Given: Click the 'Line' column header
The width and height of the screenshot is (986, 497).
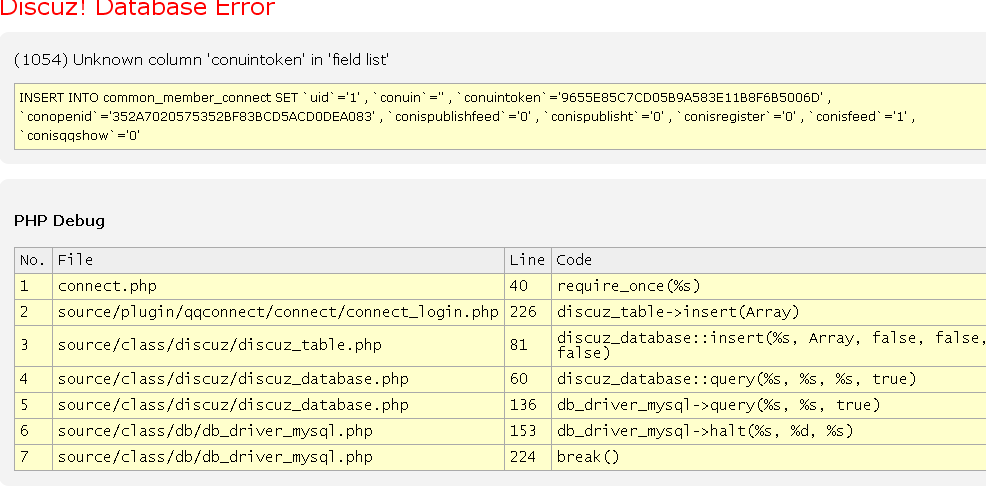Looking at the screenshot, I should click(x=527, y=260).
